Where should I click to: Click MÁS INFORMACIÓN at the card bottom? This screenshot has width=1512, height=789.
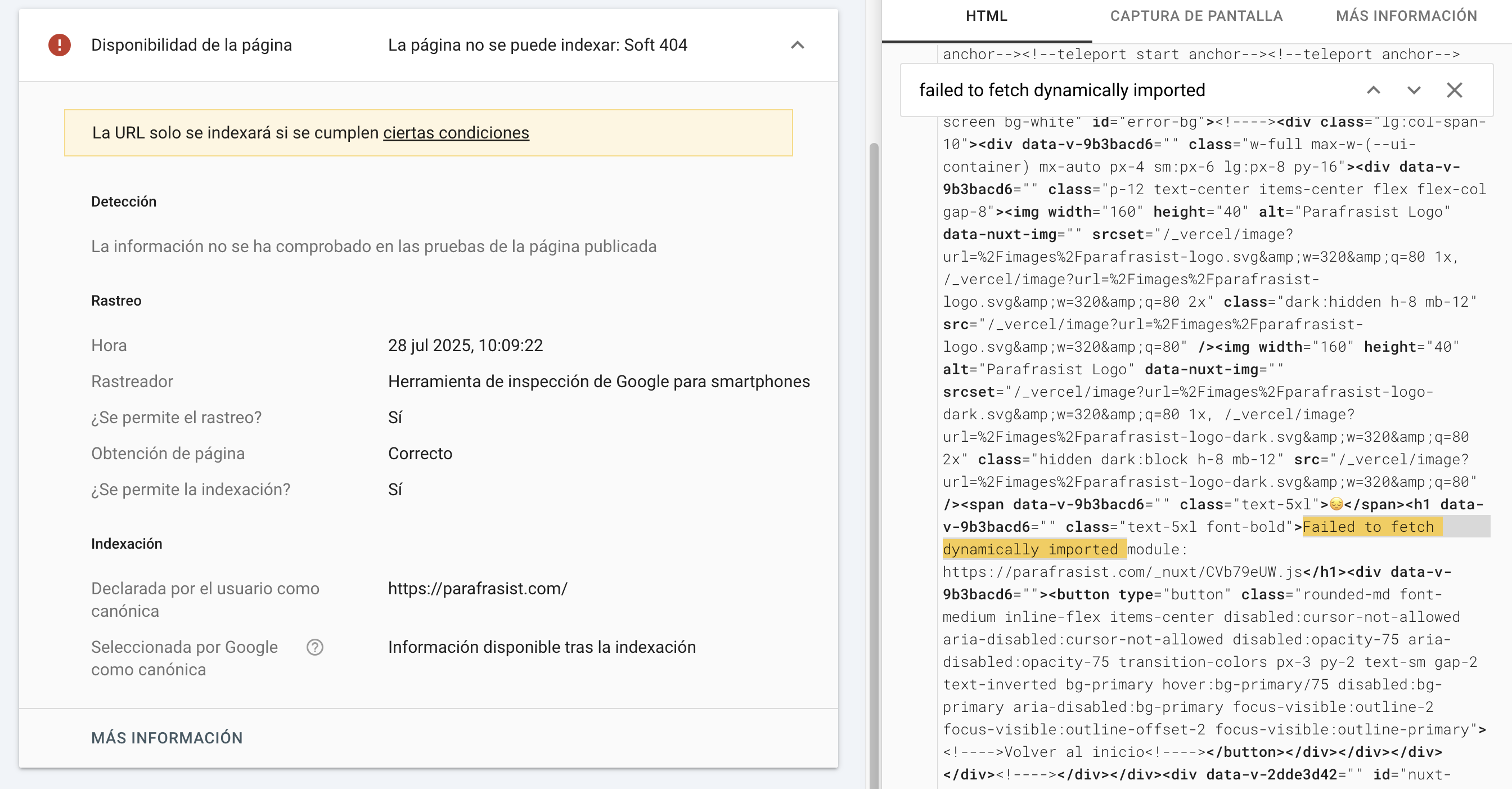tap(166, 738)
